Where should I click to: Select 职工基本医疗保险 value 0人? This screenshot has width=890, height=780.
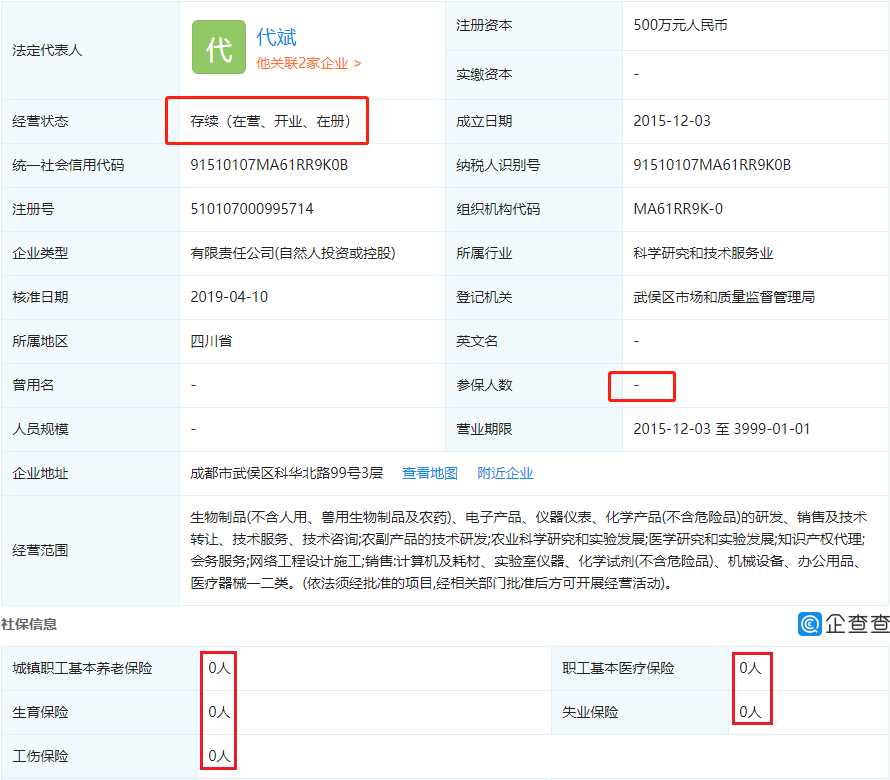point(750,668)
